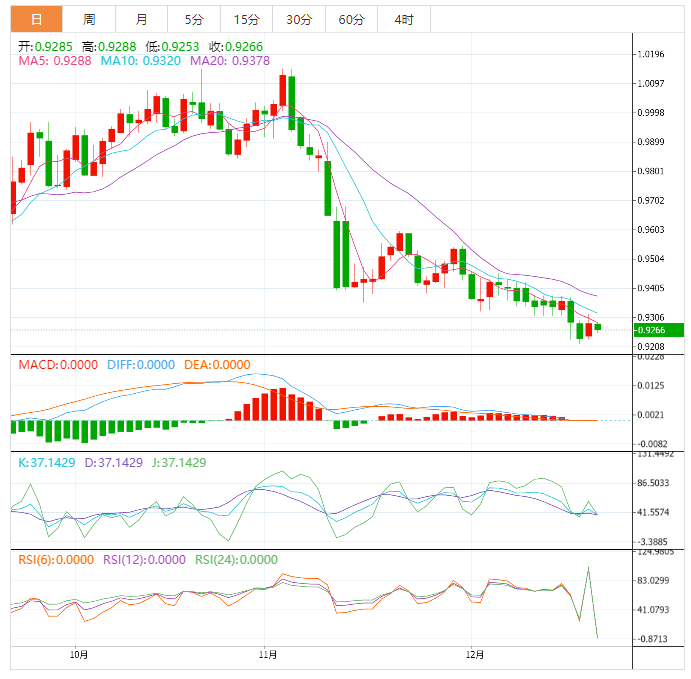The image size is (691, 679).
Task: Click the 0.9306 price axis label
Action: click(651, 317)
